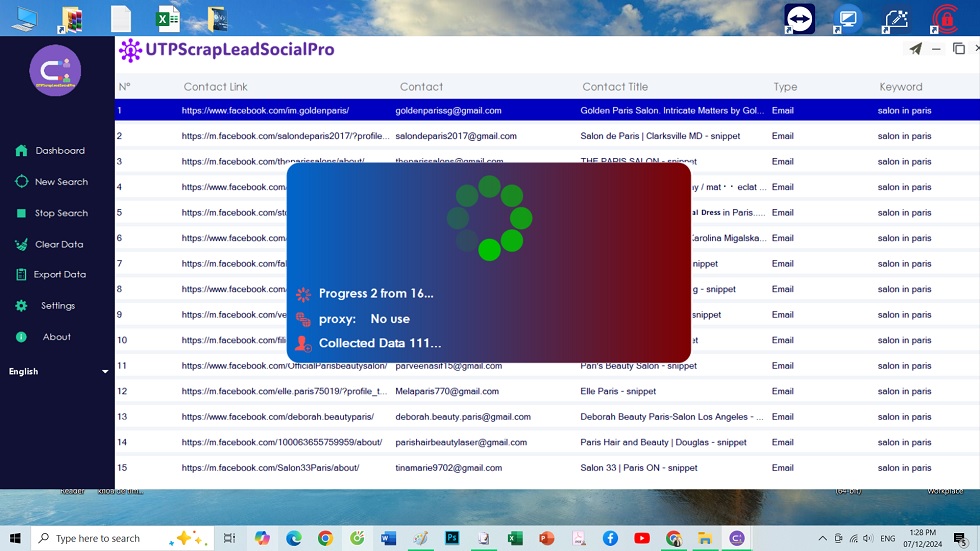This screenshot has width=980, height=551.
Task: Click Clear Data in the sidebar
Action: [x=58, y=244]
